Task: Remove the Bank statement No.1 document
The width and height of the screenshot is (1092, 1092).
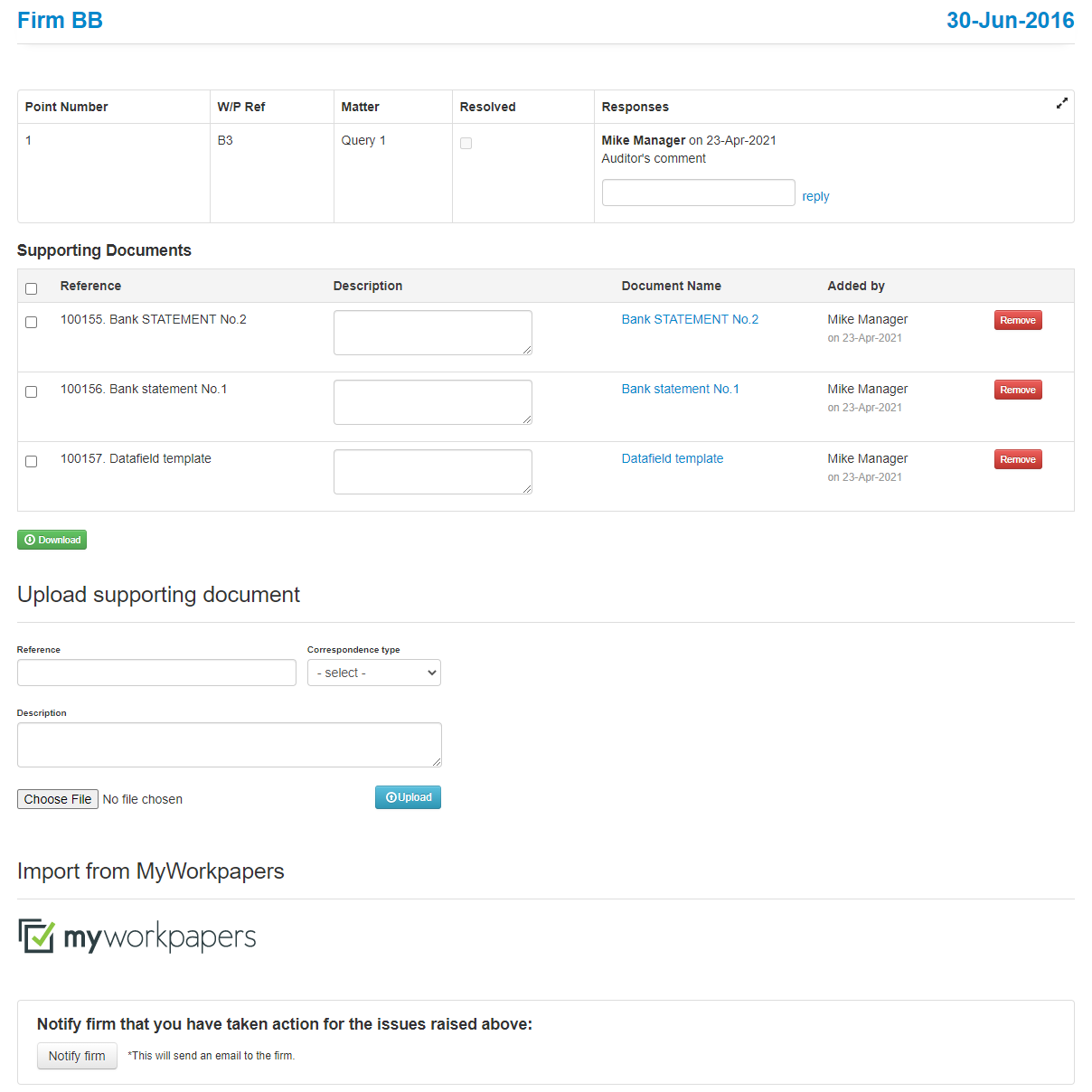Action: [1018, 390]
